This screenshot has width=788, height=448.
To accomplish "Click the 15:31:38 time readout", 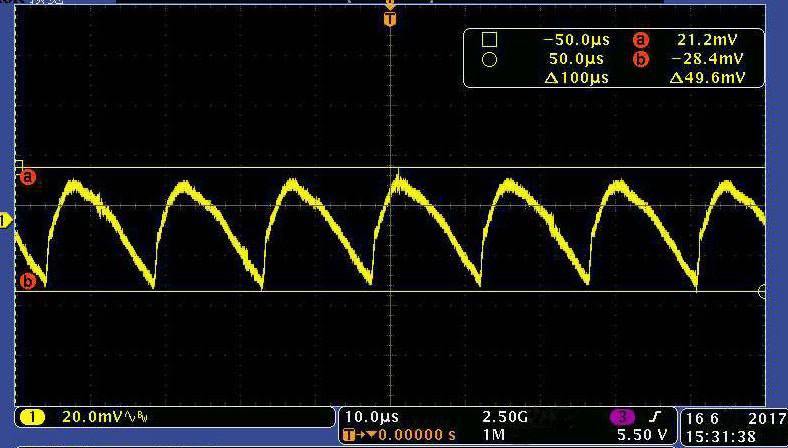I will point(720,435).
